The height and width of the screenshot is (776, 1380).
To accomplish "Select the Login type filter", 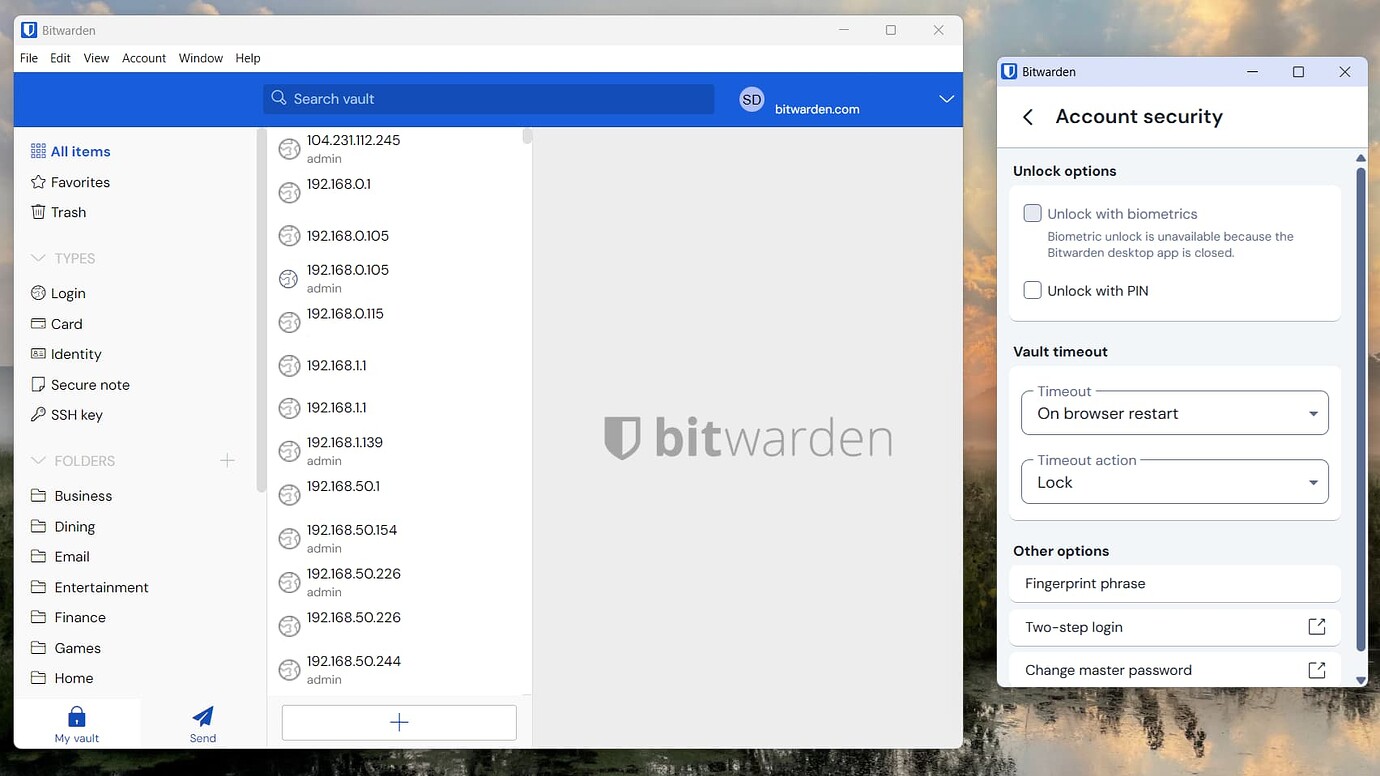I will pyautogui.click(x=68, y=293).
